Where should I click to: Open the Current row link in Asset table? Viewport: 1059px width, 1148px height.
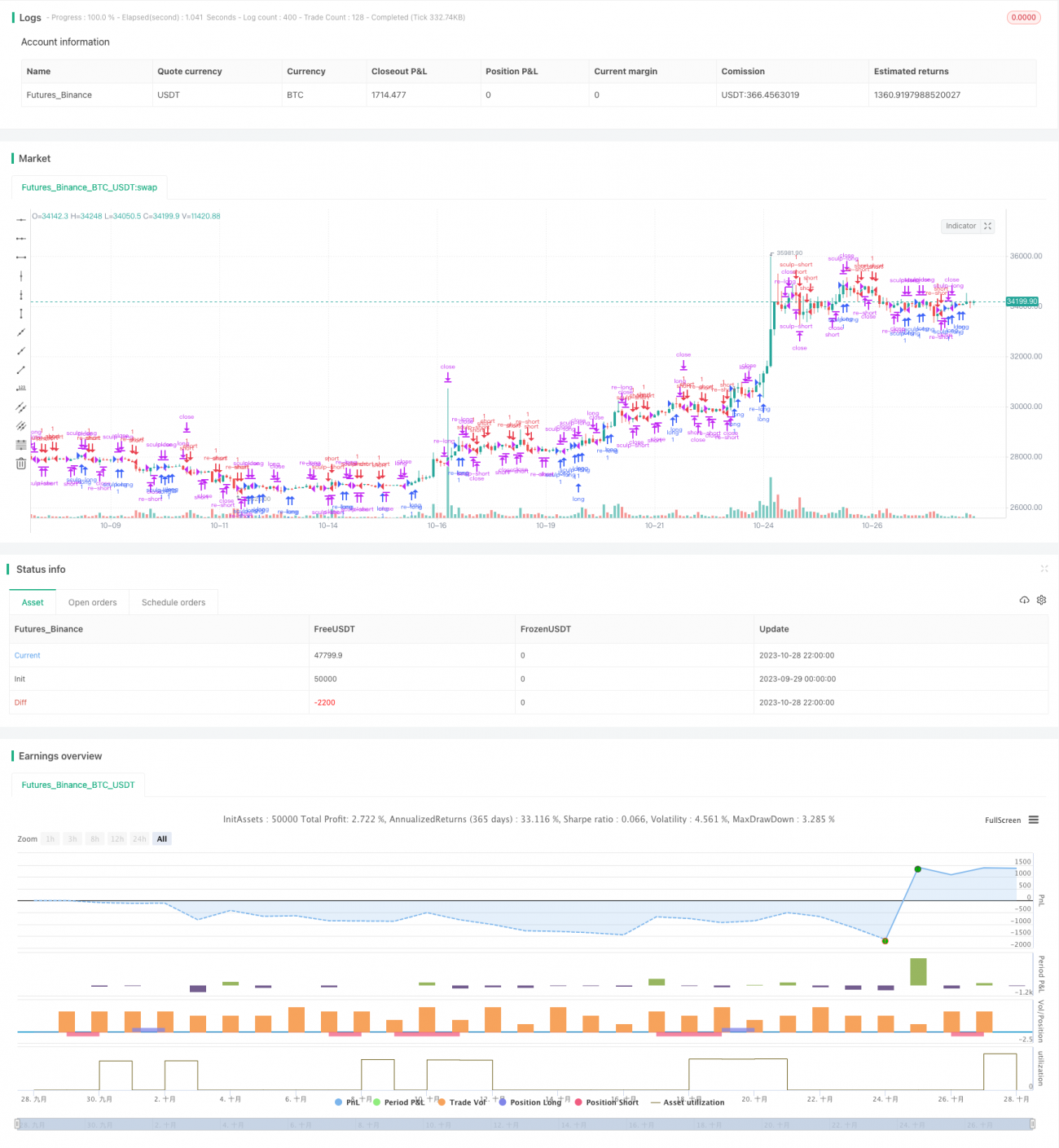27,655
